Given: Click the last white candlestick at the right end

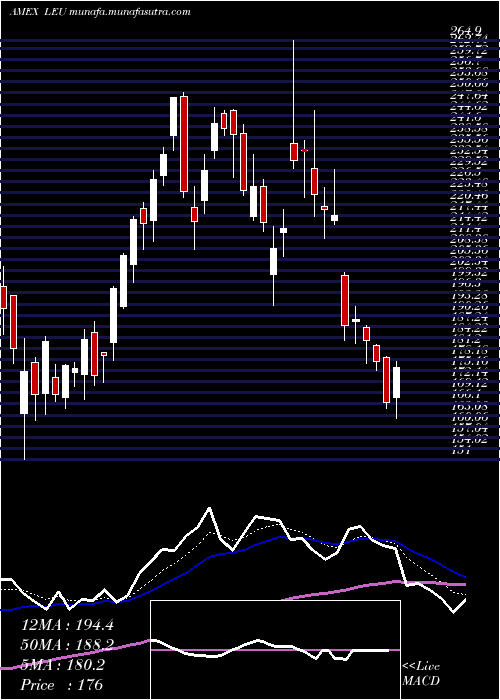Looking at the screenshot, I should click(x=396, y=390).
